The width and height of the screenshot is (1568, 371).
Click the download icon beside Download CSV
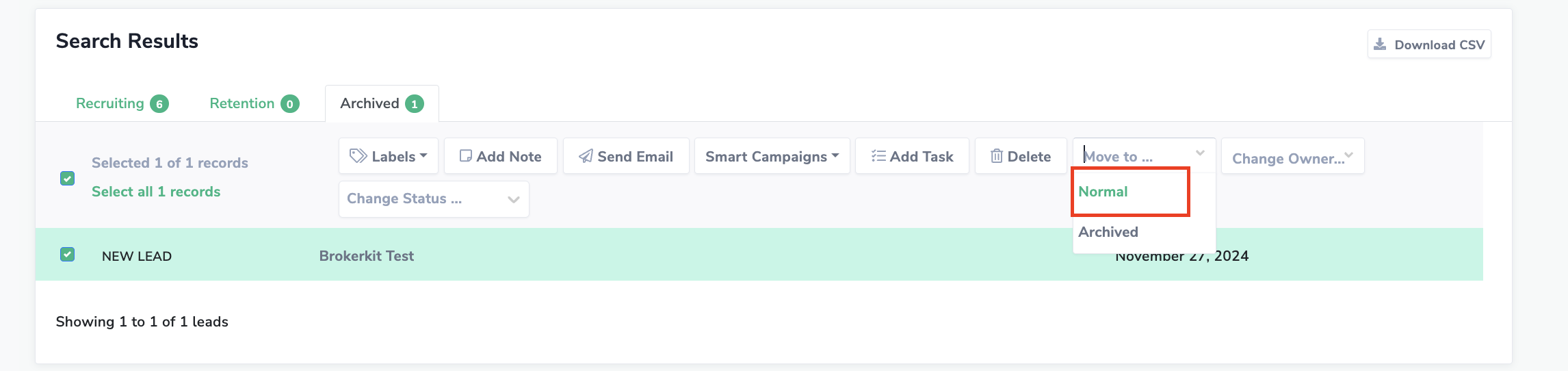(1380, 44)
